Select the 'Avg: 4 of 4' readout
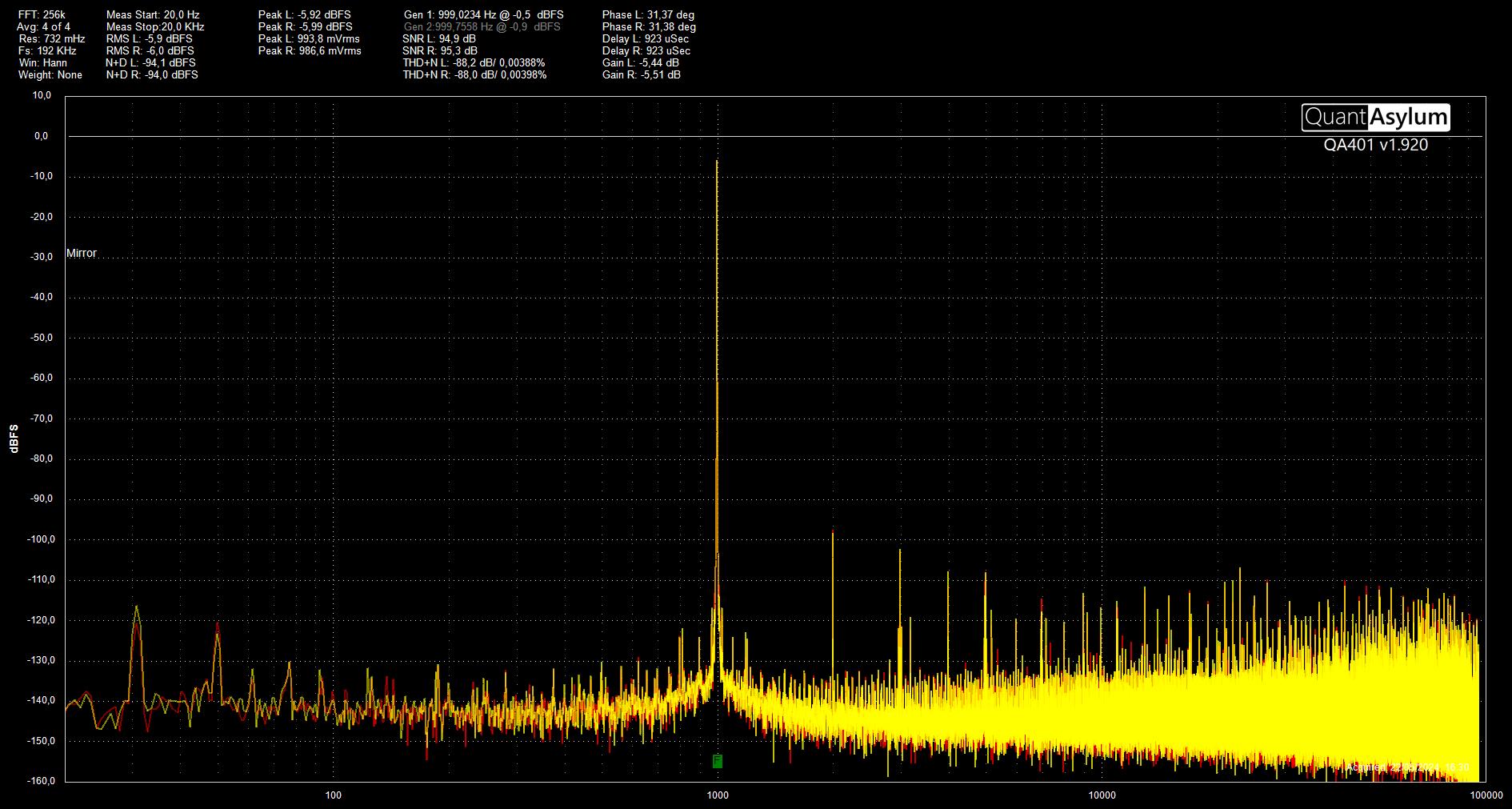Viewport: 1512px width, 809px height. [44, 26]
